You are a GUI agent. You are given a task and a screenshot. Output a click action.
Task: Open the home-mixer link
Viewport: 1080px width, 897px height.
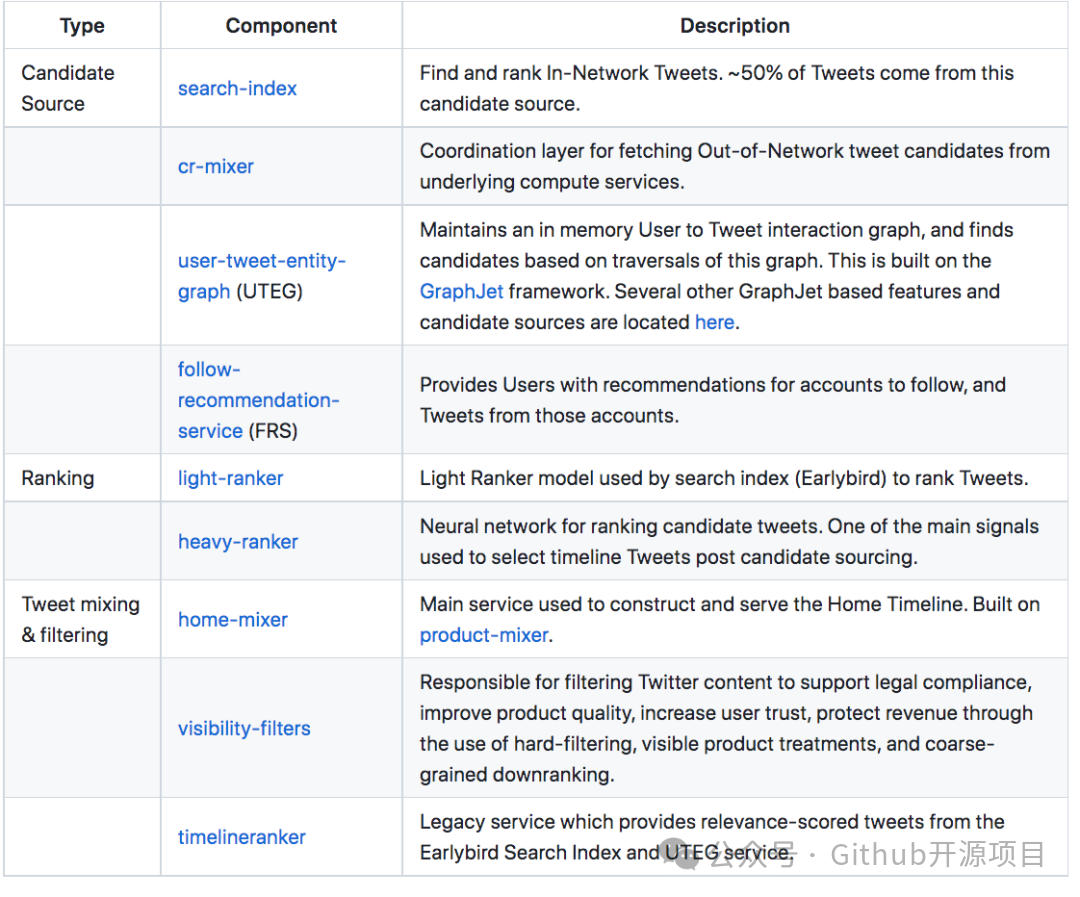tap(233, 619)
